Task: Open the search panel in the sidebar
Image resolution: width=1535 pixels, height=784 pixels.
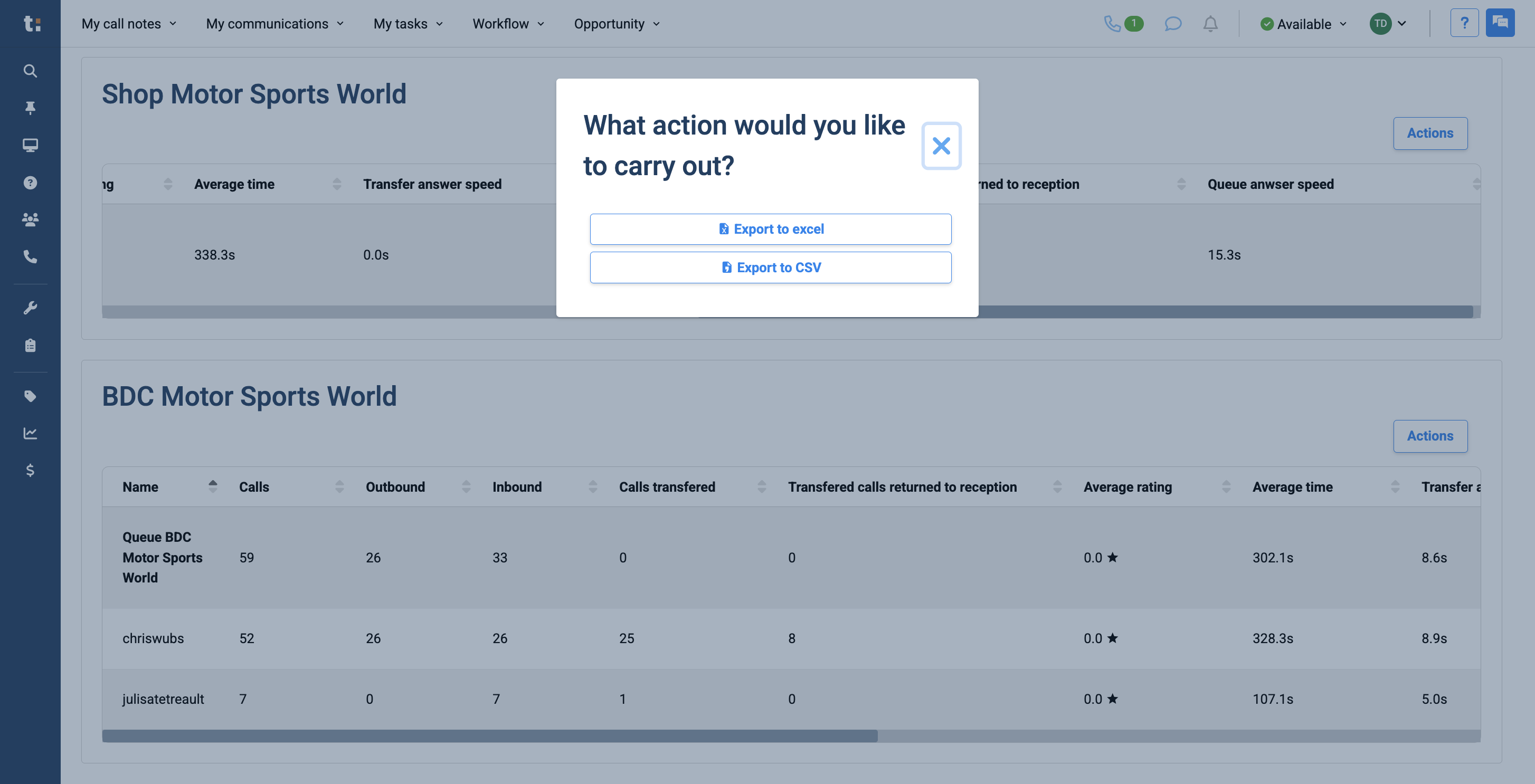Action: click(30, 71)
